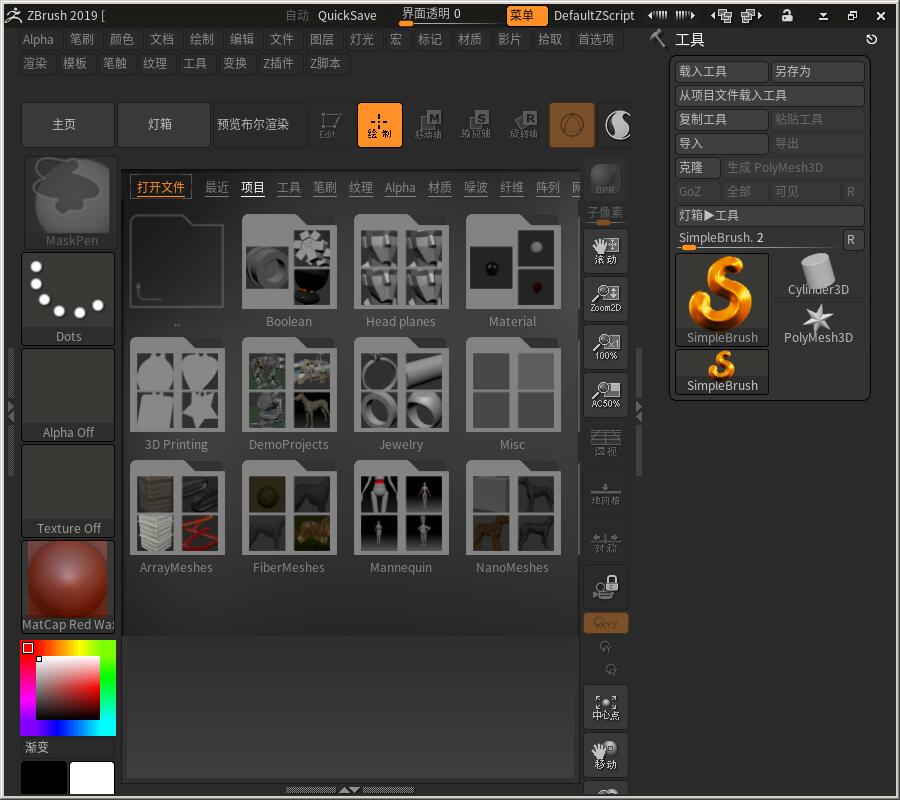Open the Alpha menu
Screen dimensions: 900x800
coord(38,40)
